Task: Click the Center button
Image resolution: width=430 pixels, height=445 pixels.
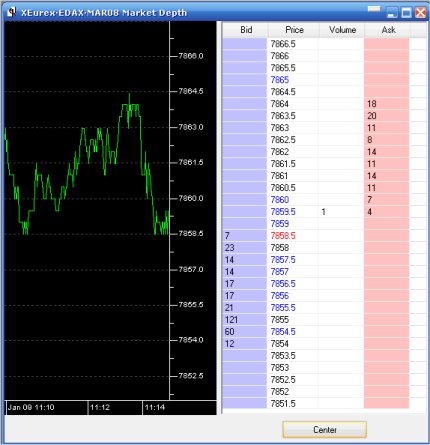Action: tap(324, 429)
